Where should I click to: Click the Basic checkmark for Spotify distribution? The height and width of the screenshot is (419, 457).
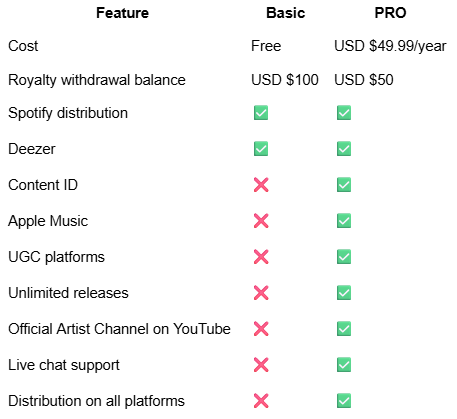click(x=261, y=113)
